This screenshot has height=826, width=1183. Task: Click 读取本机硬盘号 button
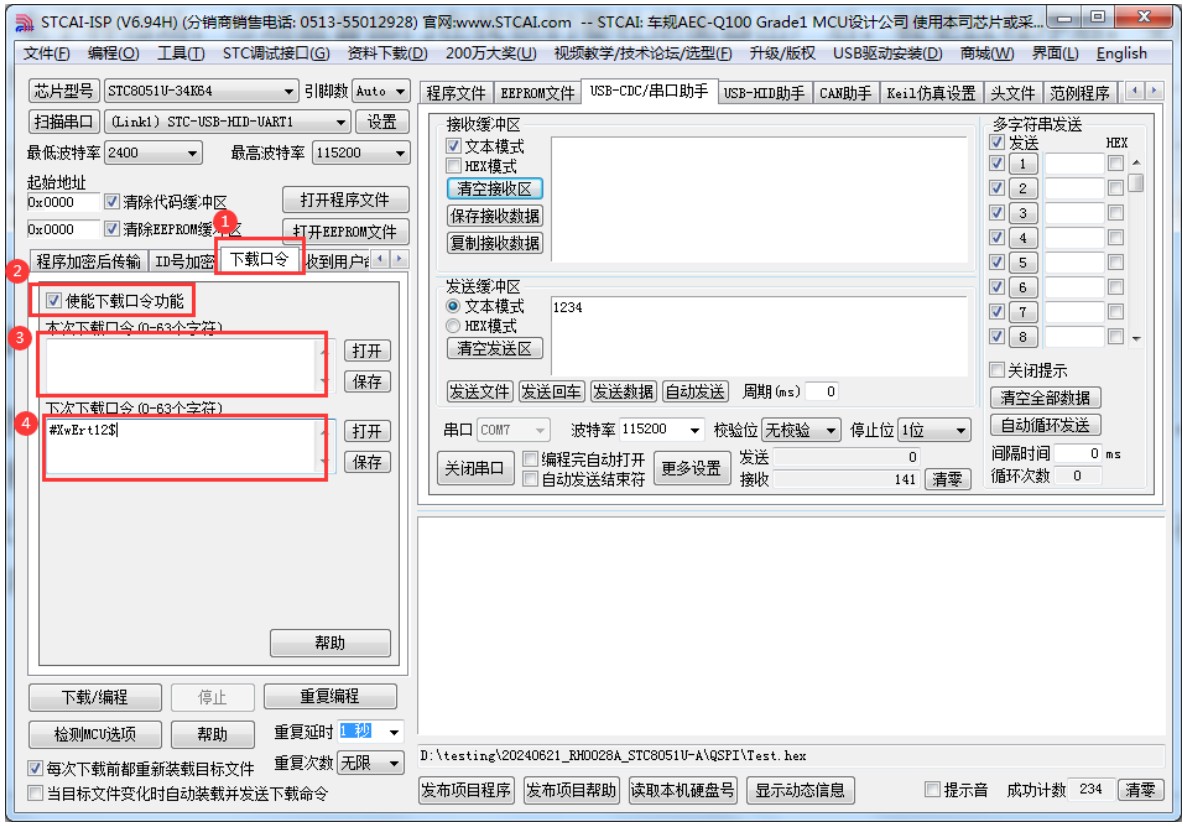point(683,790)
